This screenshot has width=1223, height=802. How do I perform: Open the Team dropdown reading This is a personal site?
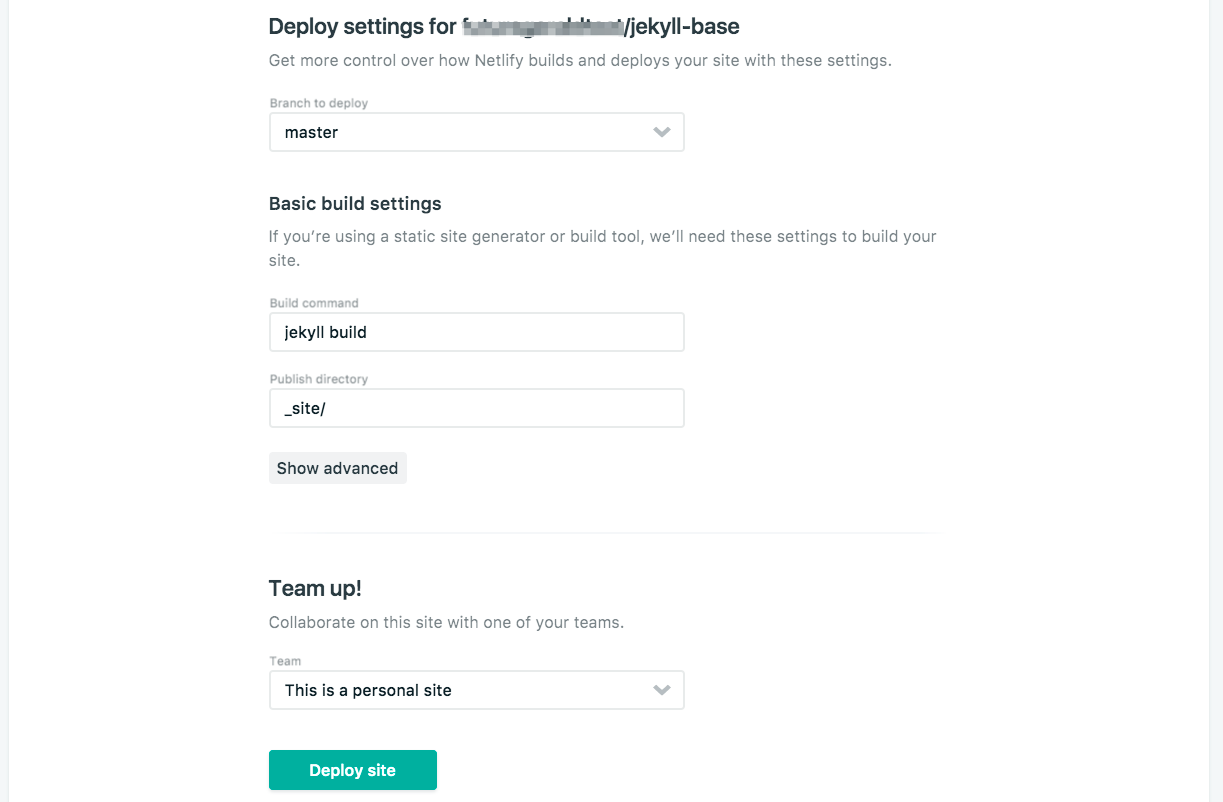[x=460, y=690]
